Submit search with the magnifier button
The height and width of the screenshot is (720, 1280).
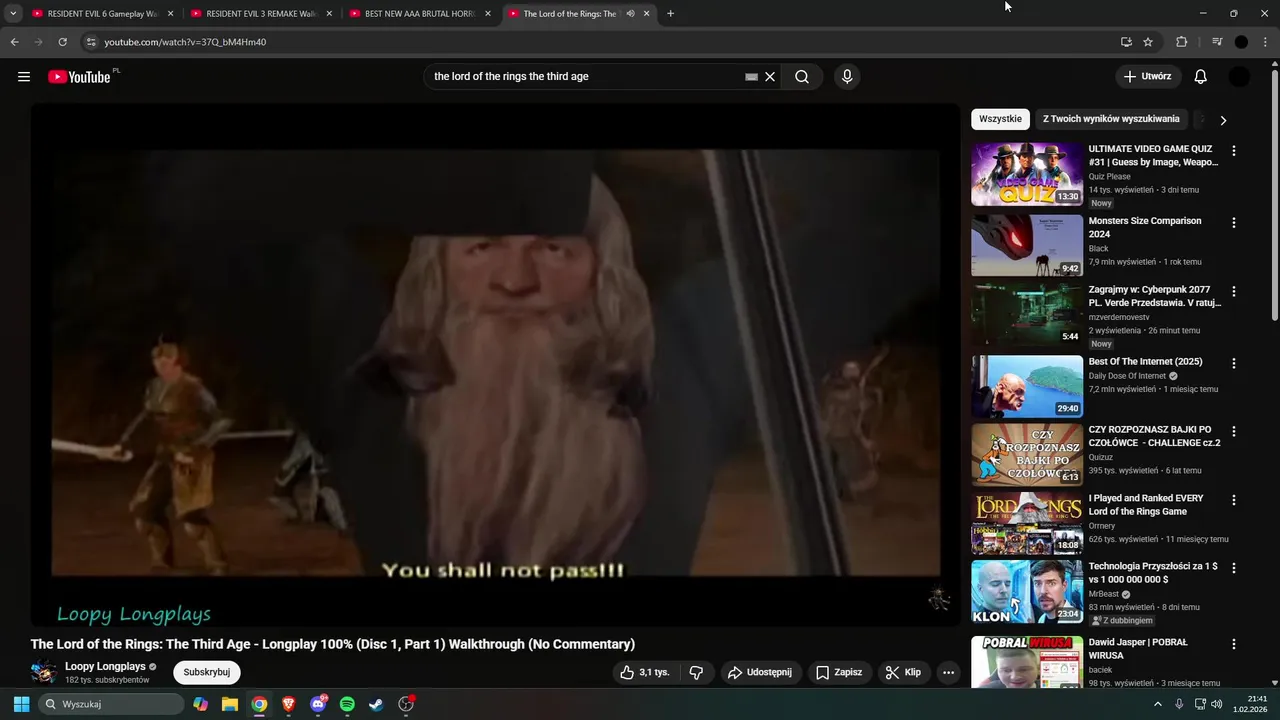coord(802,77)
